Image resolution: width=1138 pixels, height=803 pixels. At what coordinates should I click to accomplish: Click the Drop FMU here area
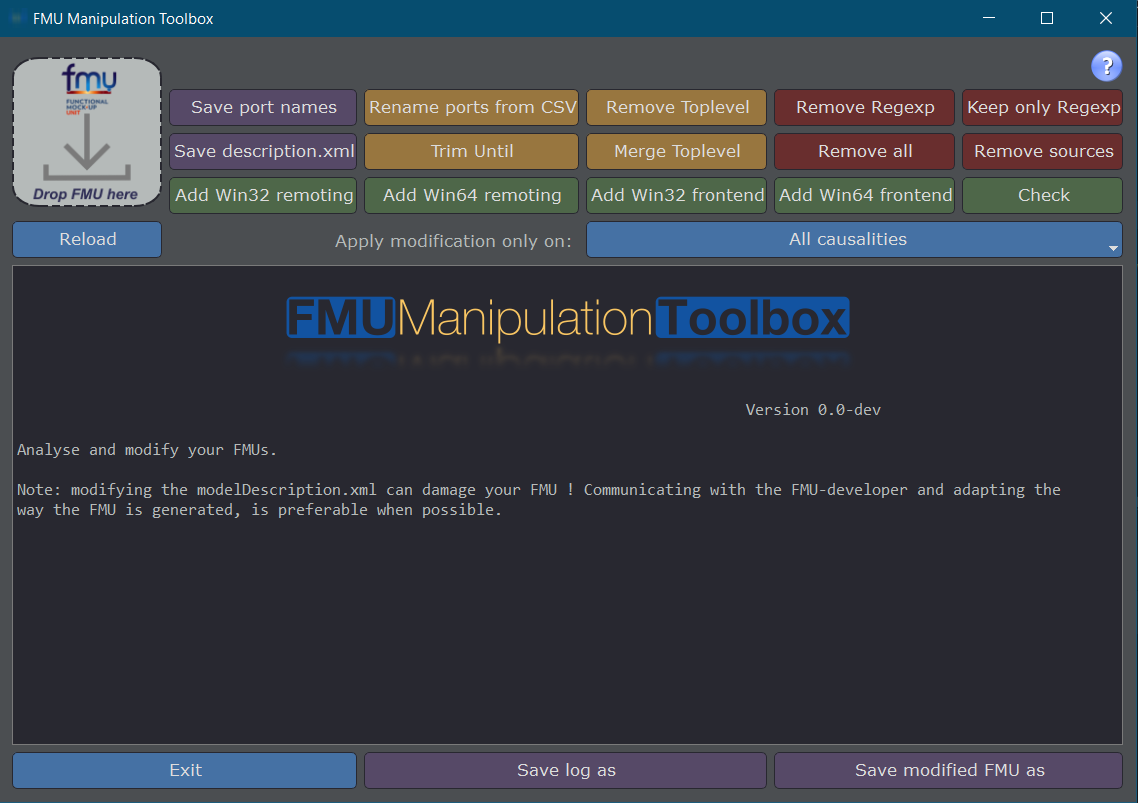click(x=87, y=132)
